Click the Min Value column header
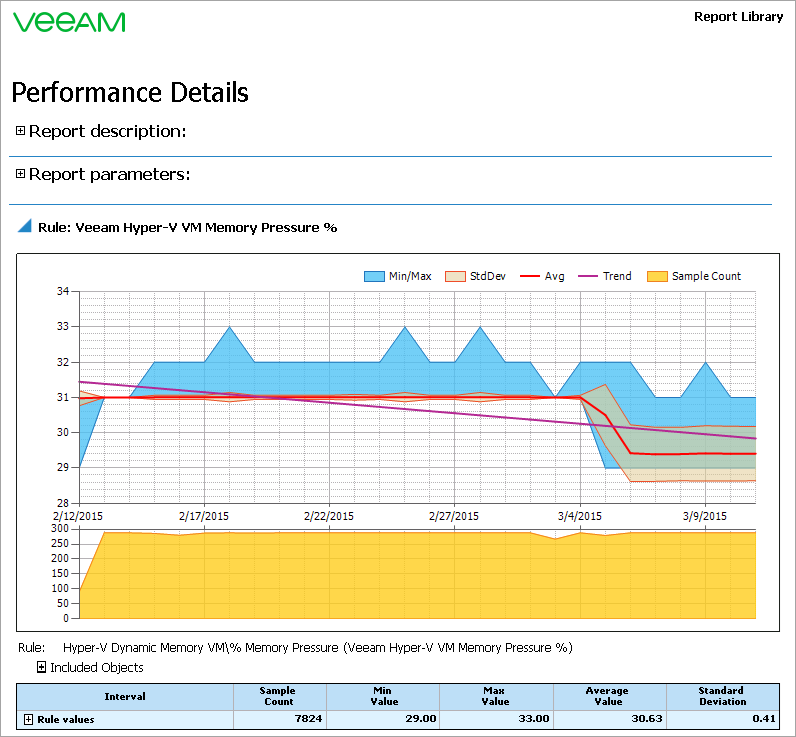The width and height of the screenshot is (796, 737). coord(384,696)
